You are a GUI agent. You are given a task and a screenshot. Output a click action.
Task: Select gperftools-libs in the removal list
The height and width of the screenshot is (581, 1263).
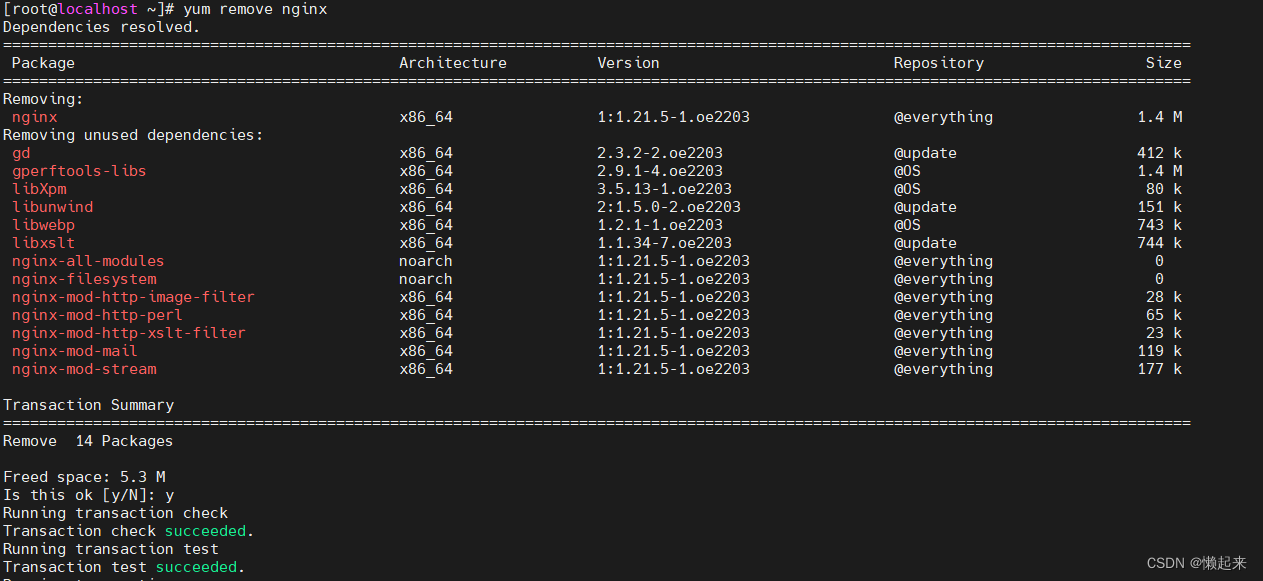pos(79,170)
